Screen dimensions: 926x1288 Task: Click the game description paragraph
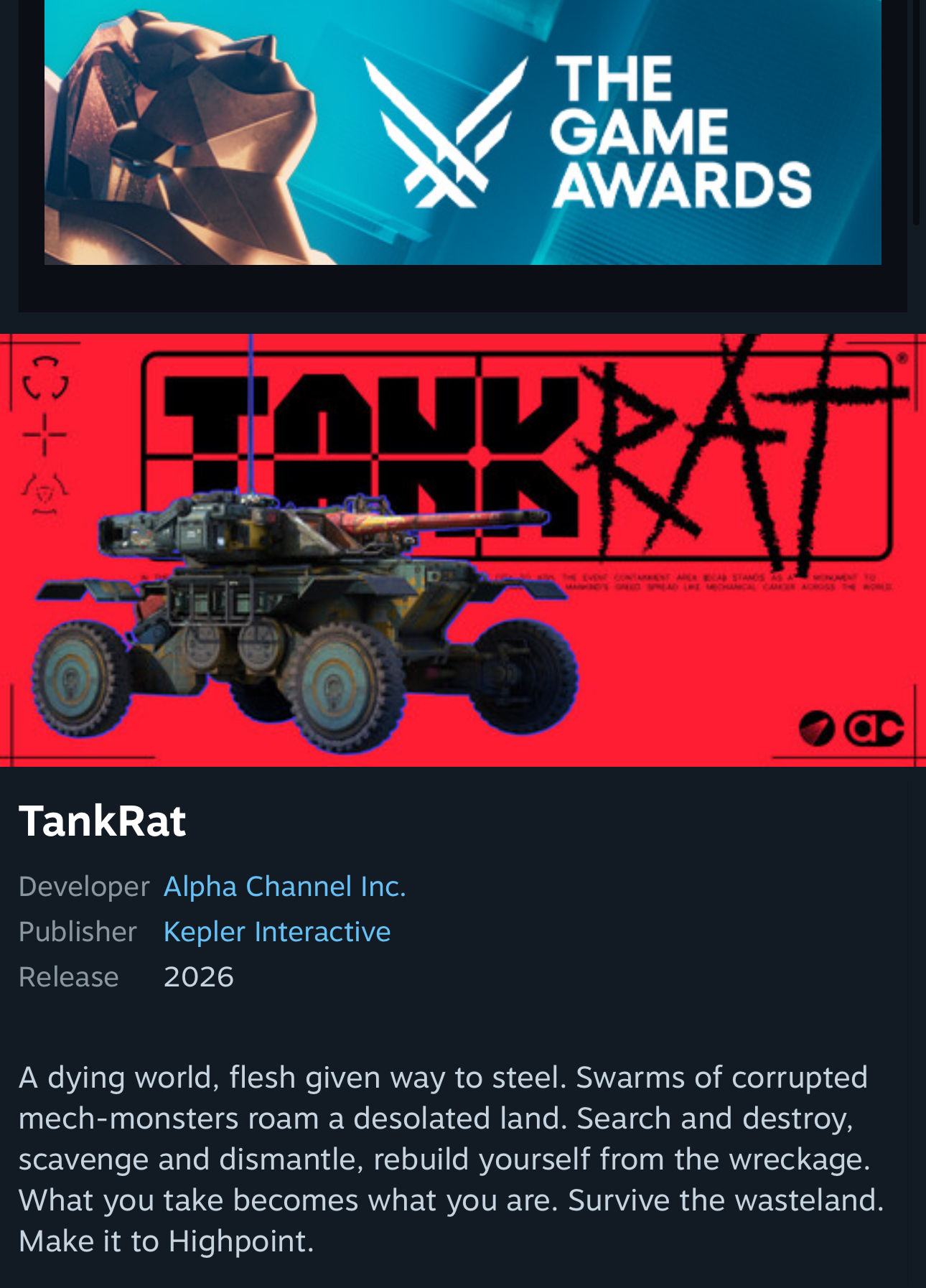point(452,1159)
